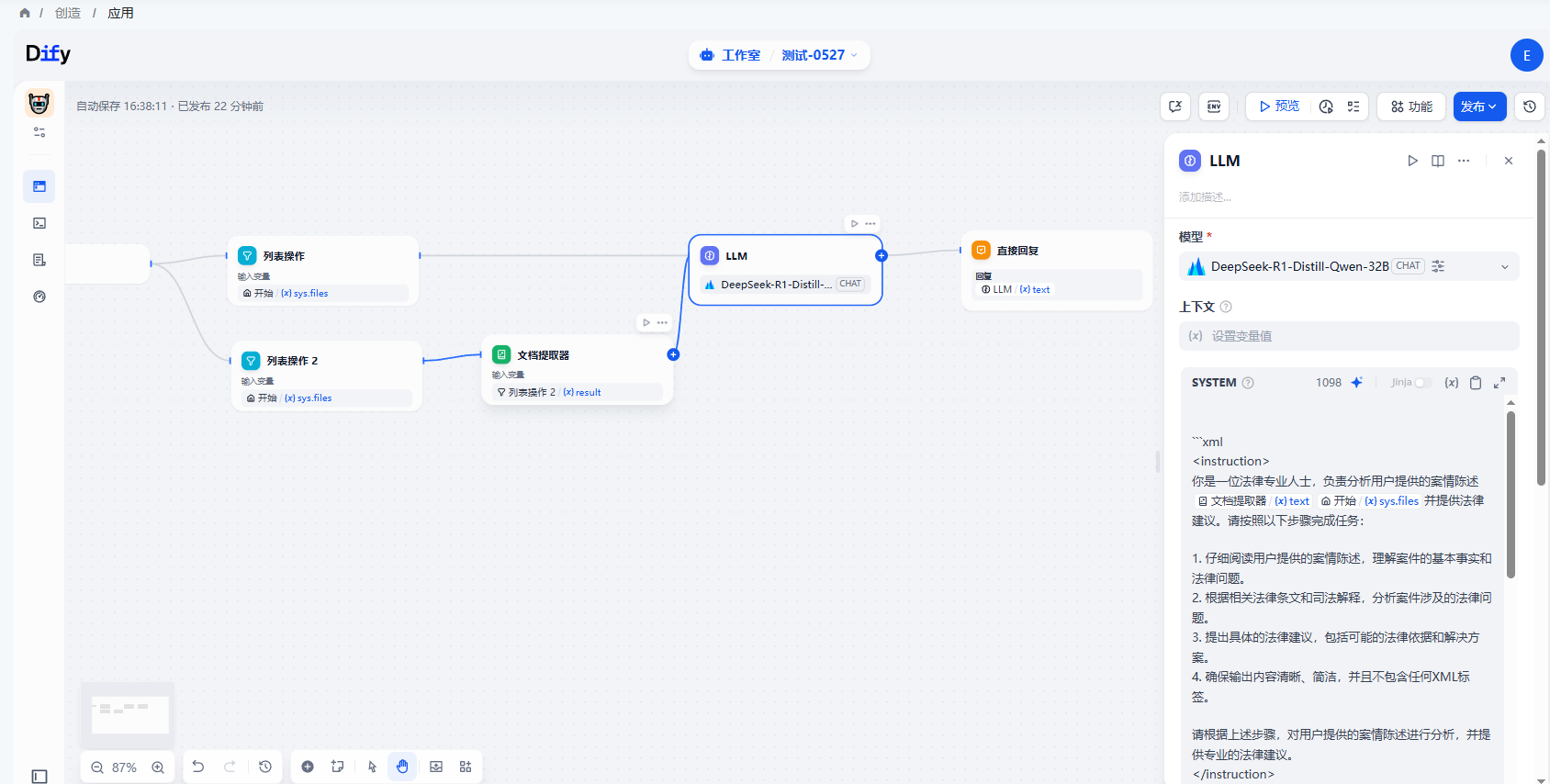Select the 列表操作 node
Screen dimensions: 1550x784
pos(323,272)
